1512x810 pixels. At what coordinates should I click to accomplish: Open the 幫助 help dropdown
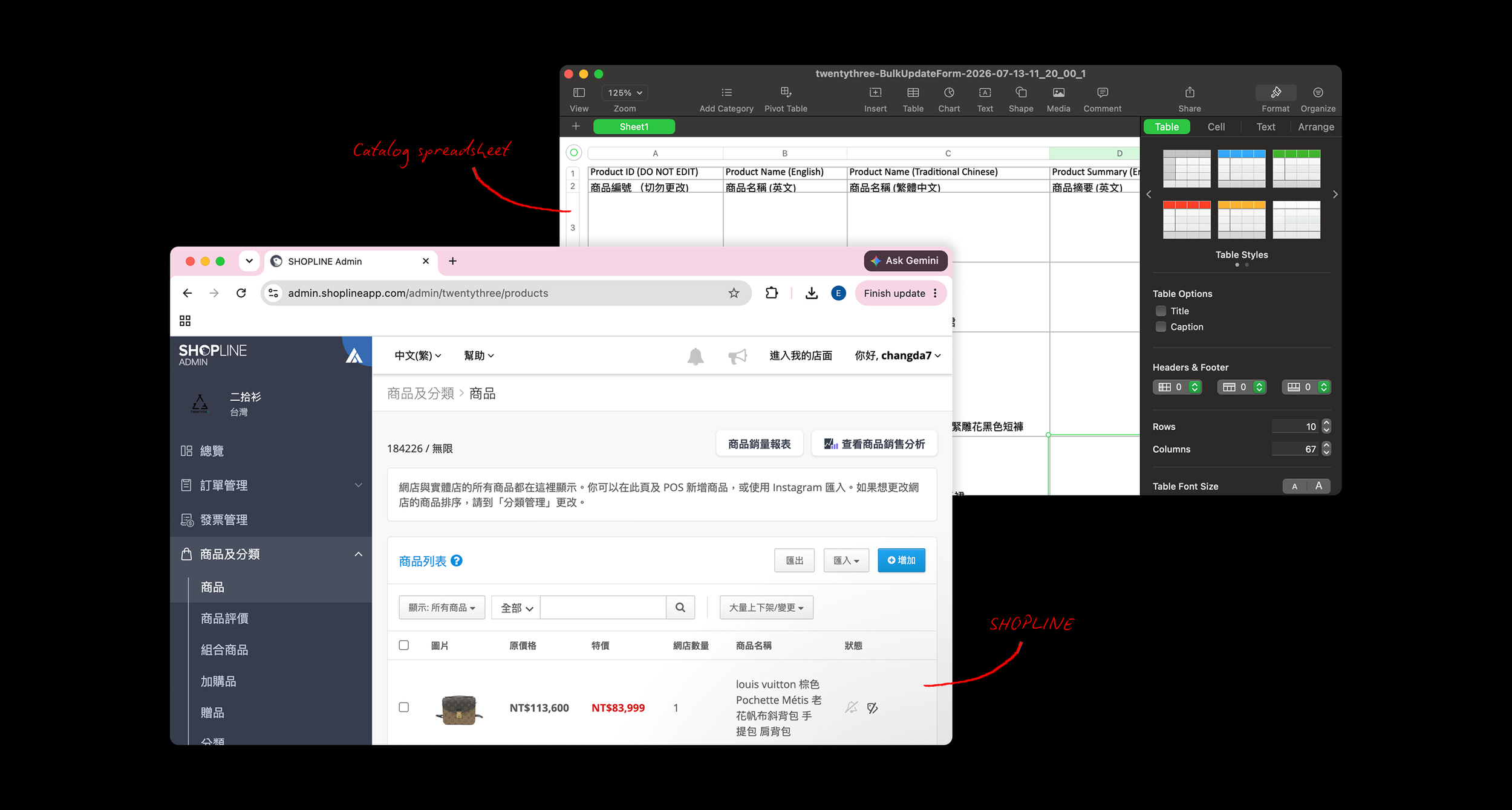click(479, 356)
